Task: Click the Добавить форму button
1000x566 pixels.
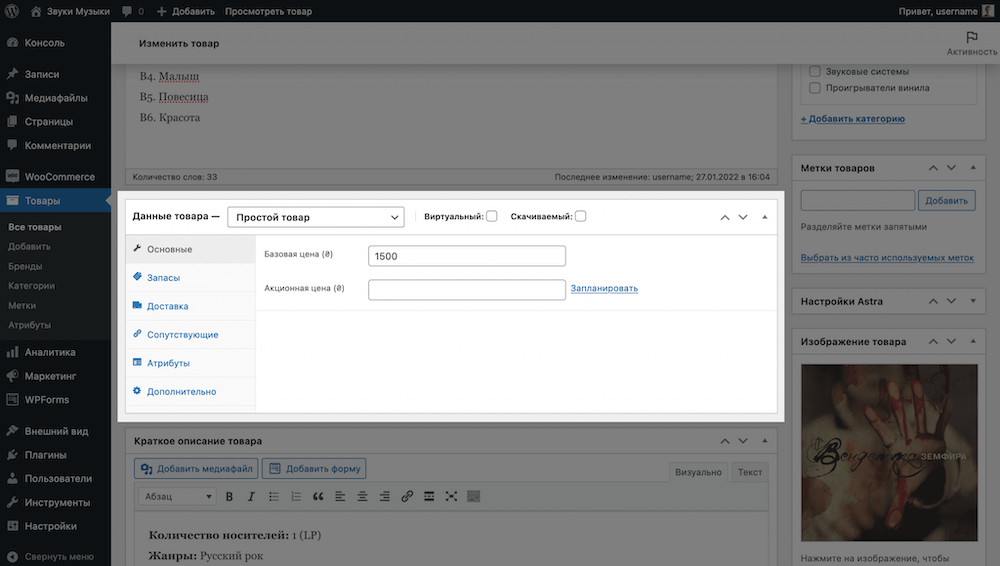Action: (314, 468)
